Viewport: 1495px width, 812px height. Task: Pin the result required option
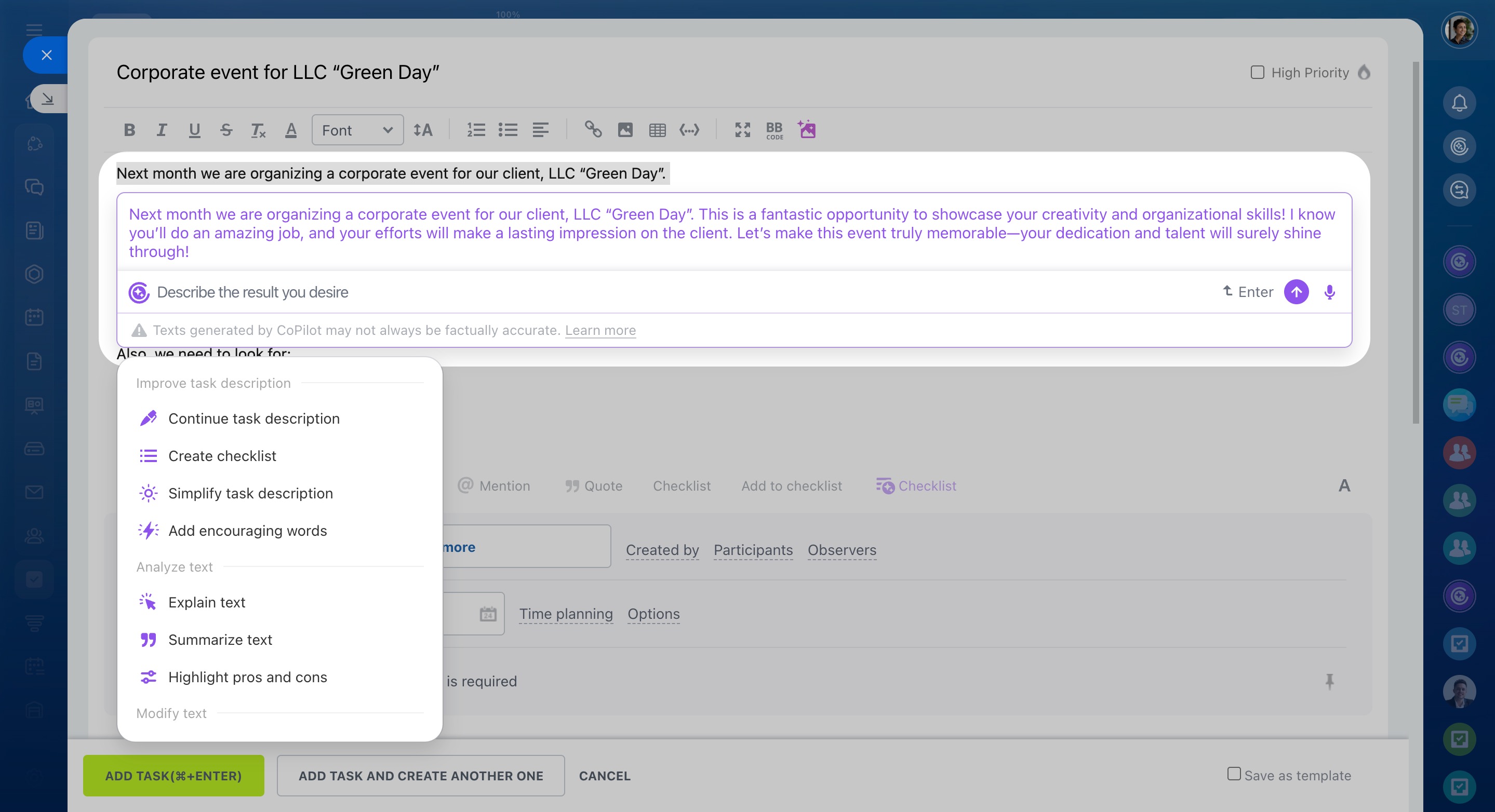tap(1329, 681)
